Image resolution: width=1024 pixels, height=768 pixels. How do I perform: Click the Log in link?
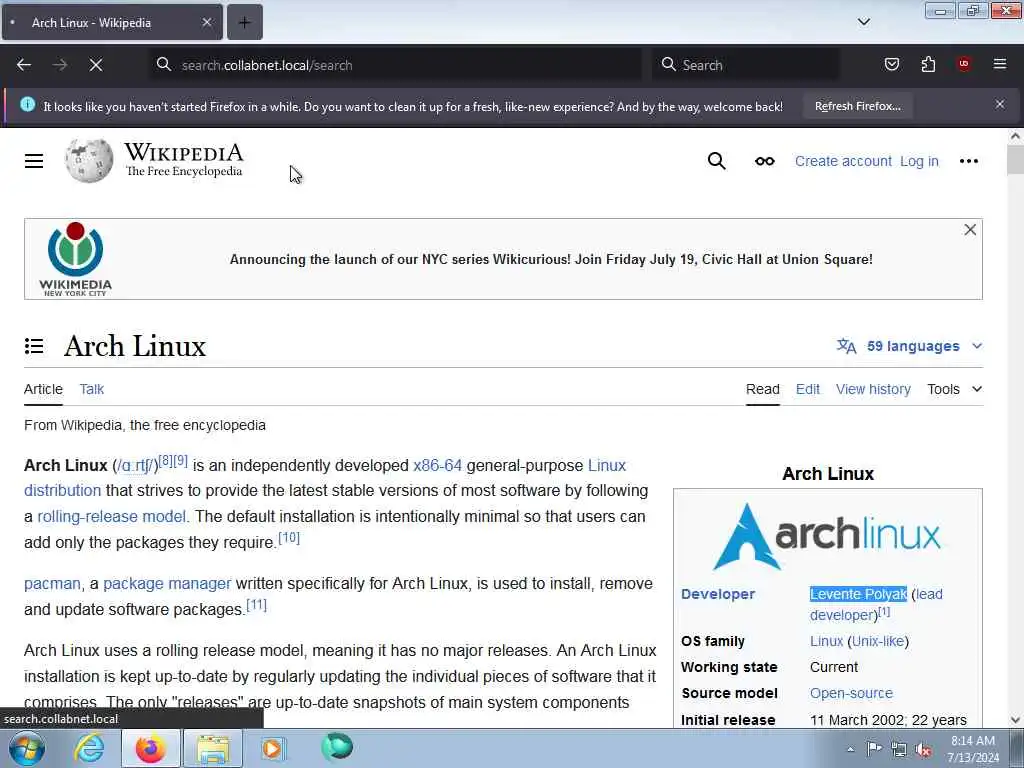[x=919, y=161]
